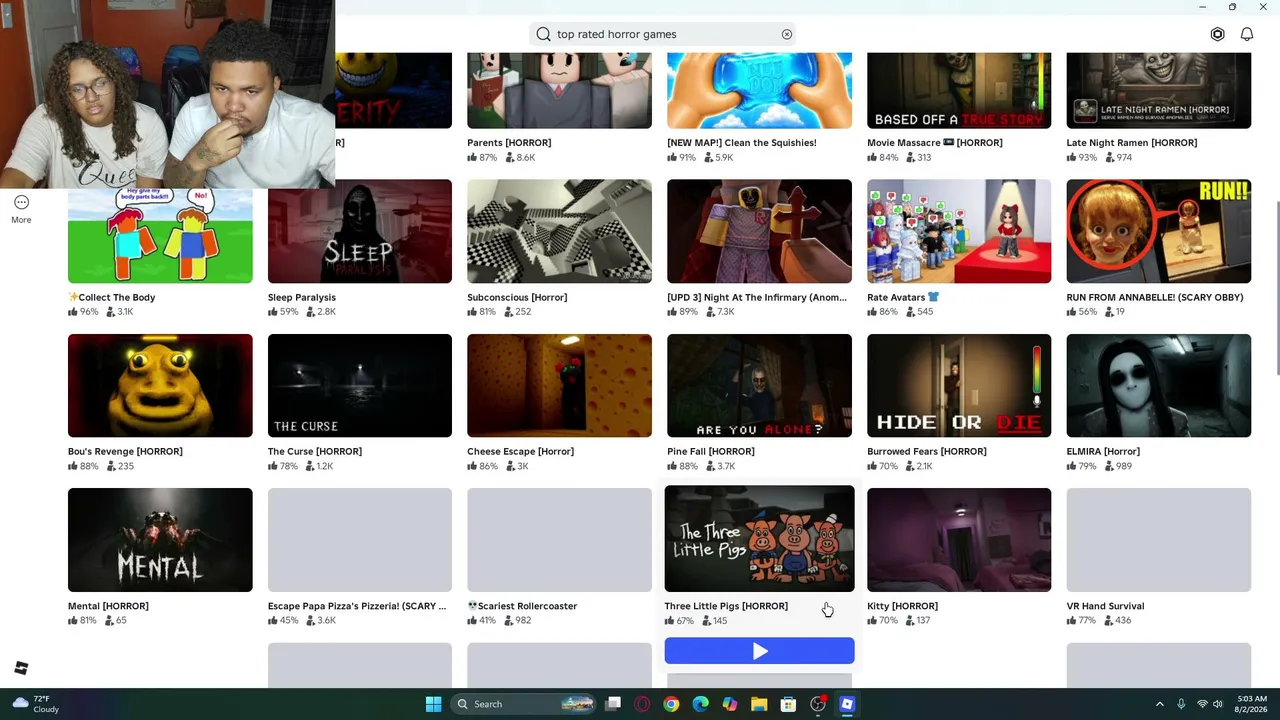Open the Scariest Rollercoaster placeholder thumbnail
This screenshot has width=1280, height=720.
tap(559, 540)
